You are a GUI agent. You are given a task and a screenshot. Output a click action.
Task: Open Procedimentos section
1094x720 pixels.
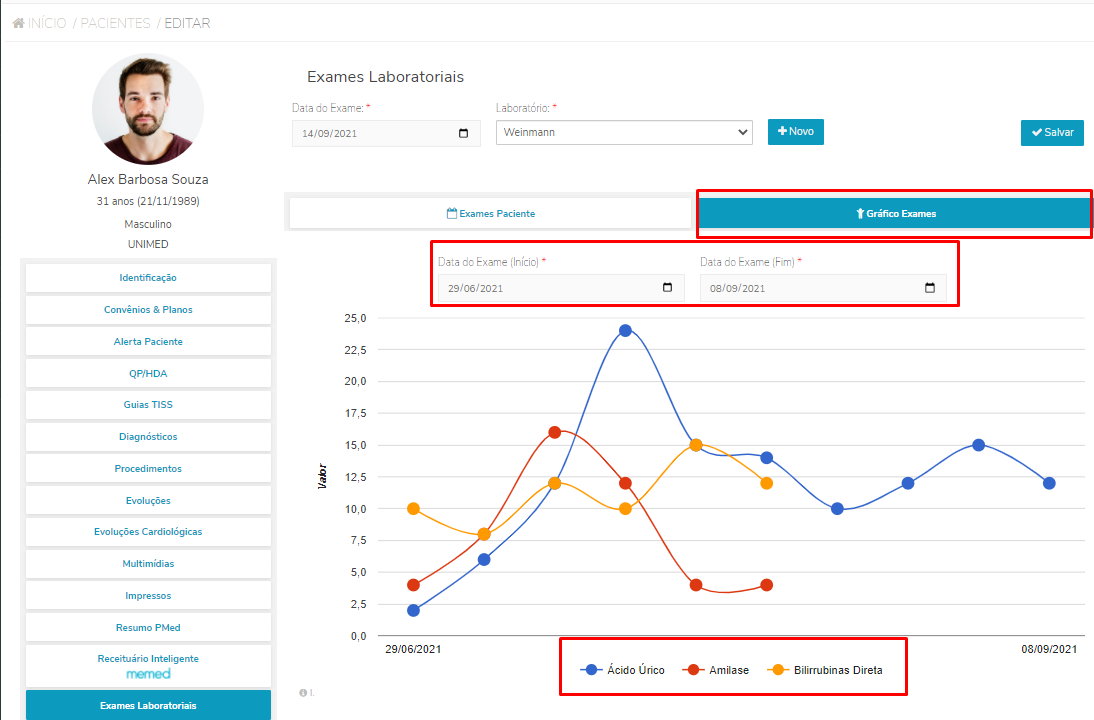pyautogui.click(x=148, y=469)
